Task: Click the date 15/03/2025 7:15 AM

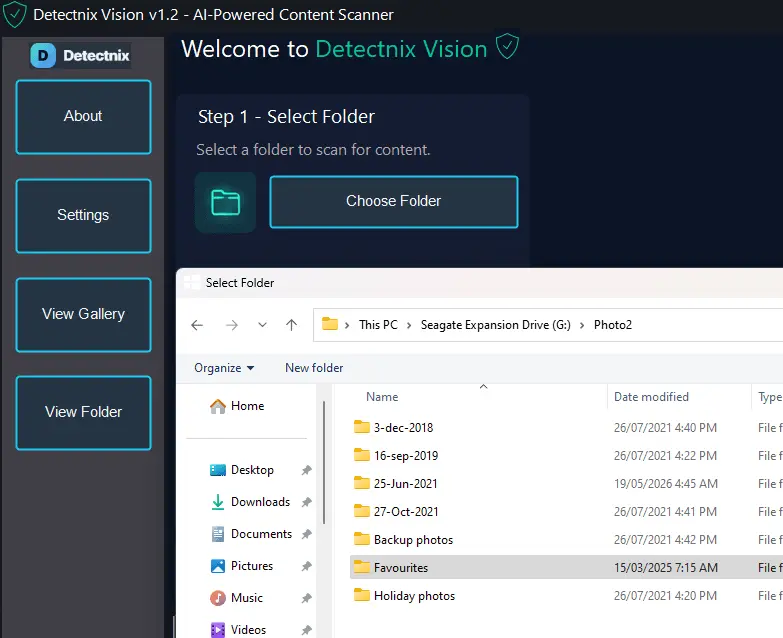Action: click(666, 568)
